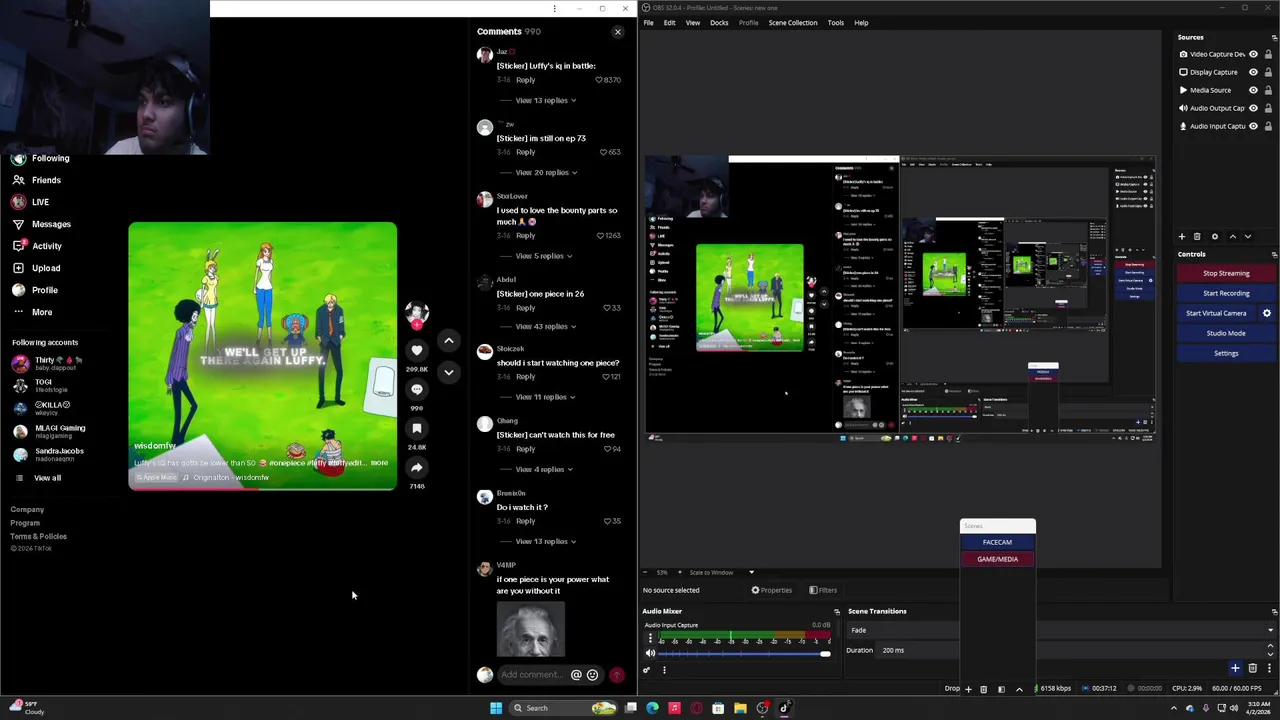This screenshot has height=720, width=1280.
Task: Select the GAME/MEDIA scene
Action: (x=997, y=559)
